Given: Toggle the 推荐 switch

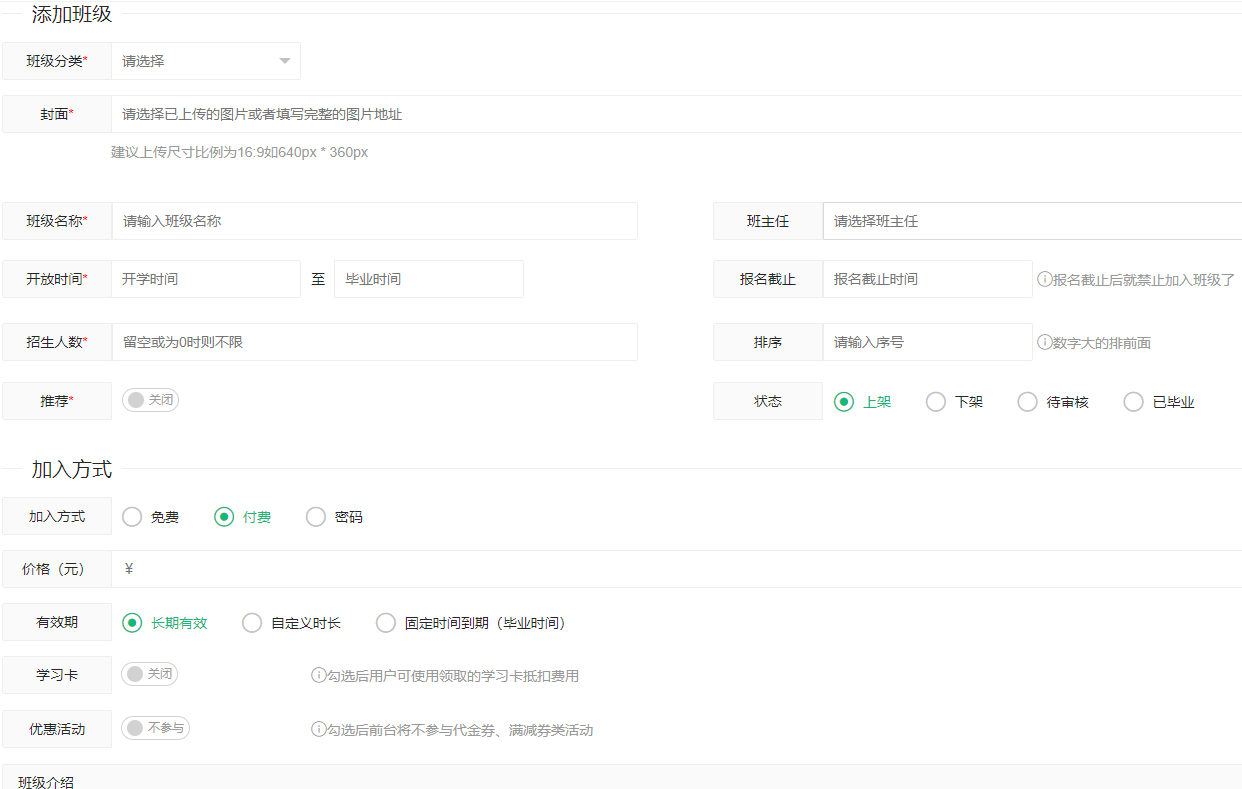Looking at the screenshot, I should click(x=150, y=400).
